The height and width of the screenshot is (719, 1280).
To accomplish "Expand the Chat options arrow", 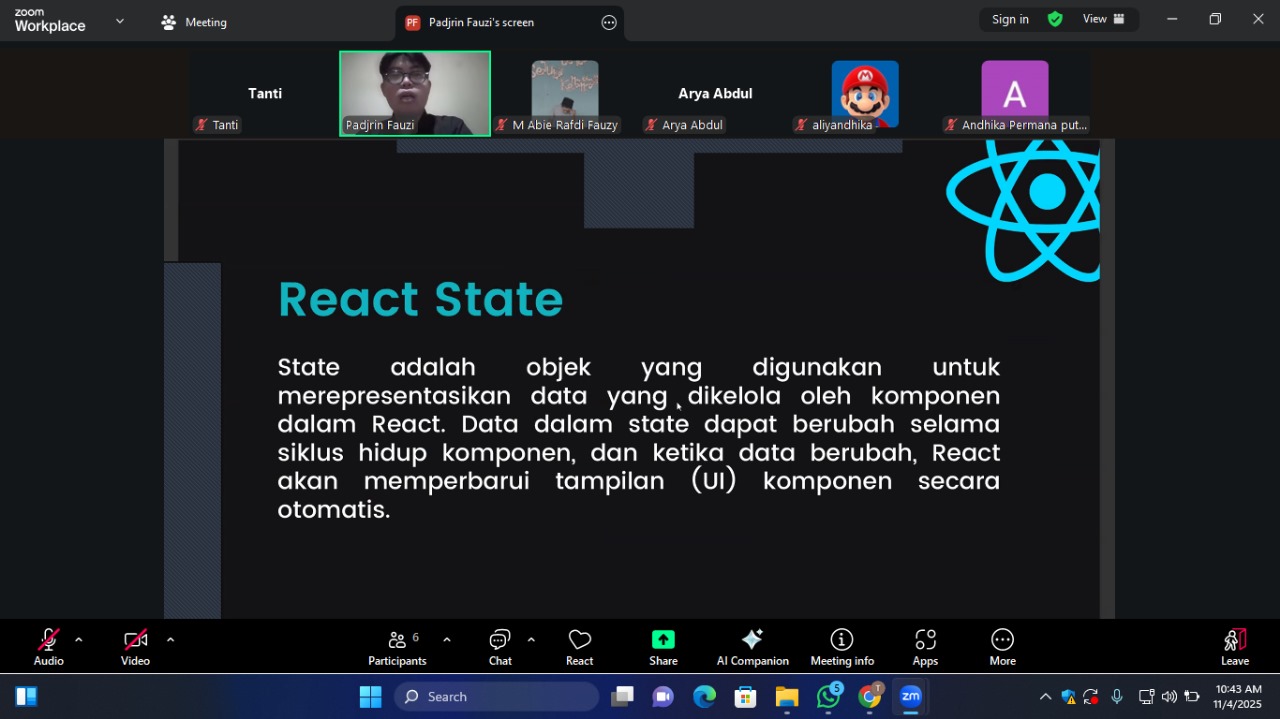I will pyautogui.click(x=531, y=640).
